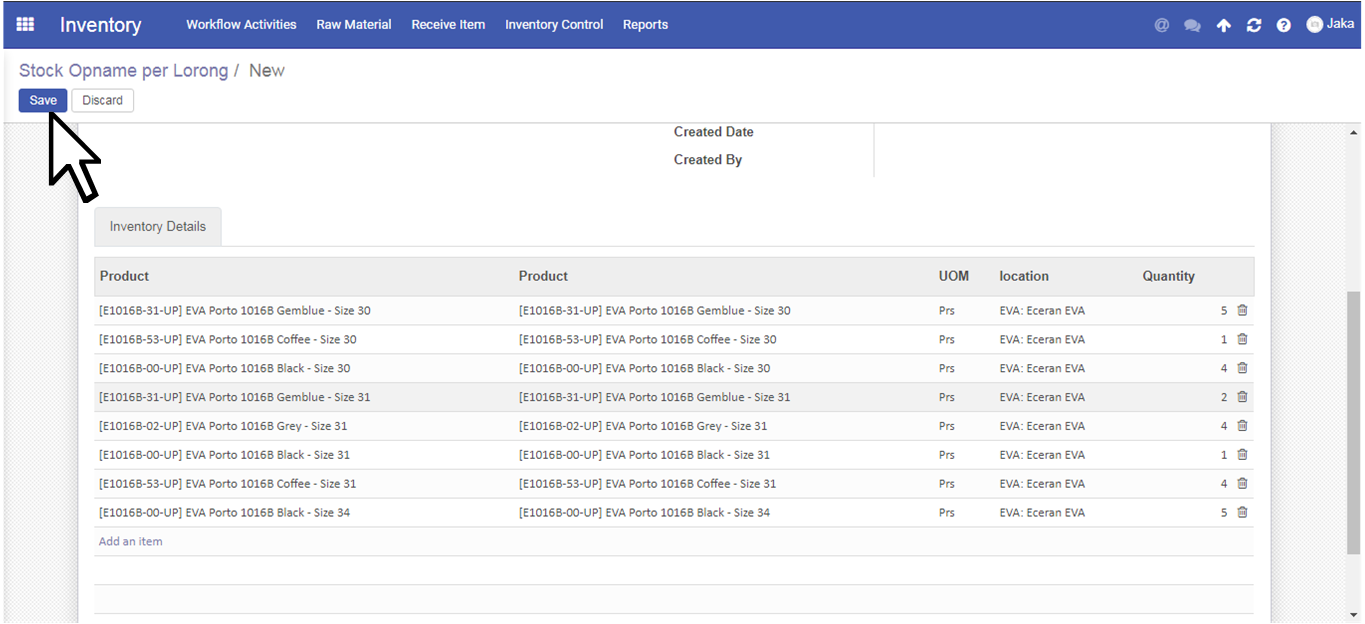Expand the Workflow Activities menu
The height and width of the screenshot is (624, 1365).
tap(241, 25)
